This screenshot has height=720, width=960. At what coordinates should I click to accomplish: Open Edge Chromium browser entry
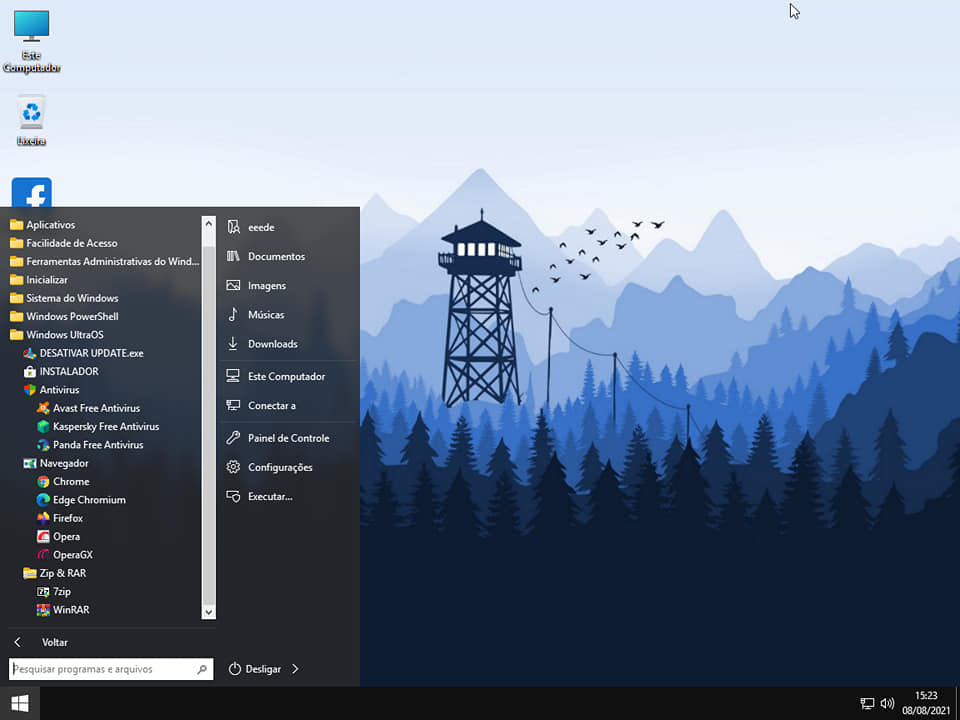coord(81,500)
